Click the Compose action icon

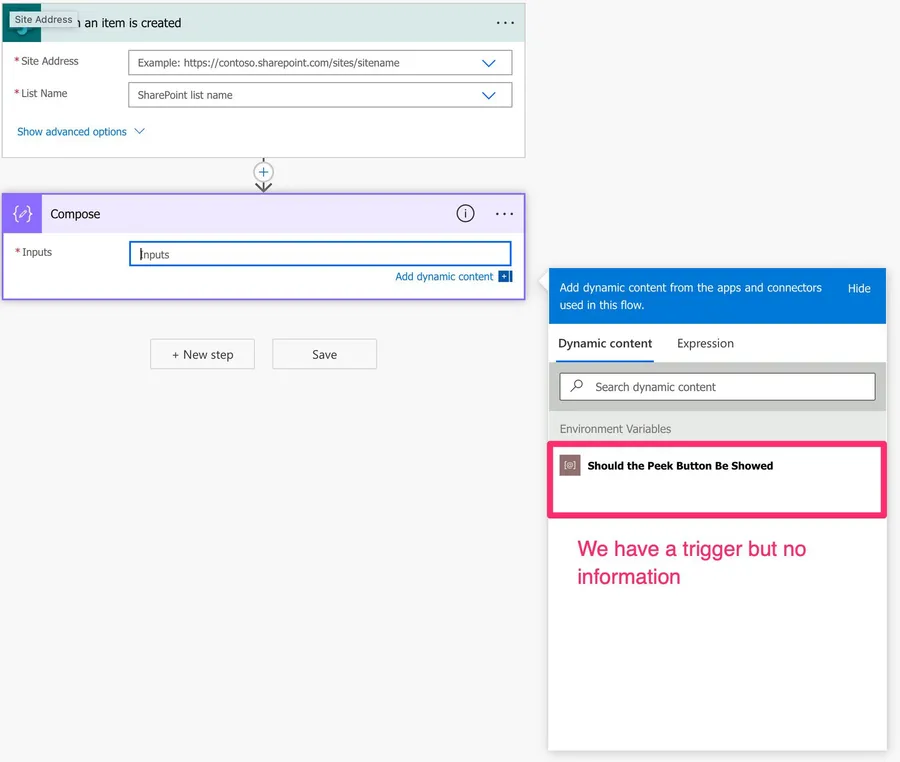pyautogui.click(x=22, y=214)
